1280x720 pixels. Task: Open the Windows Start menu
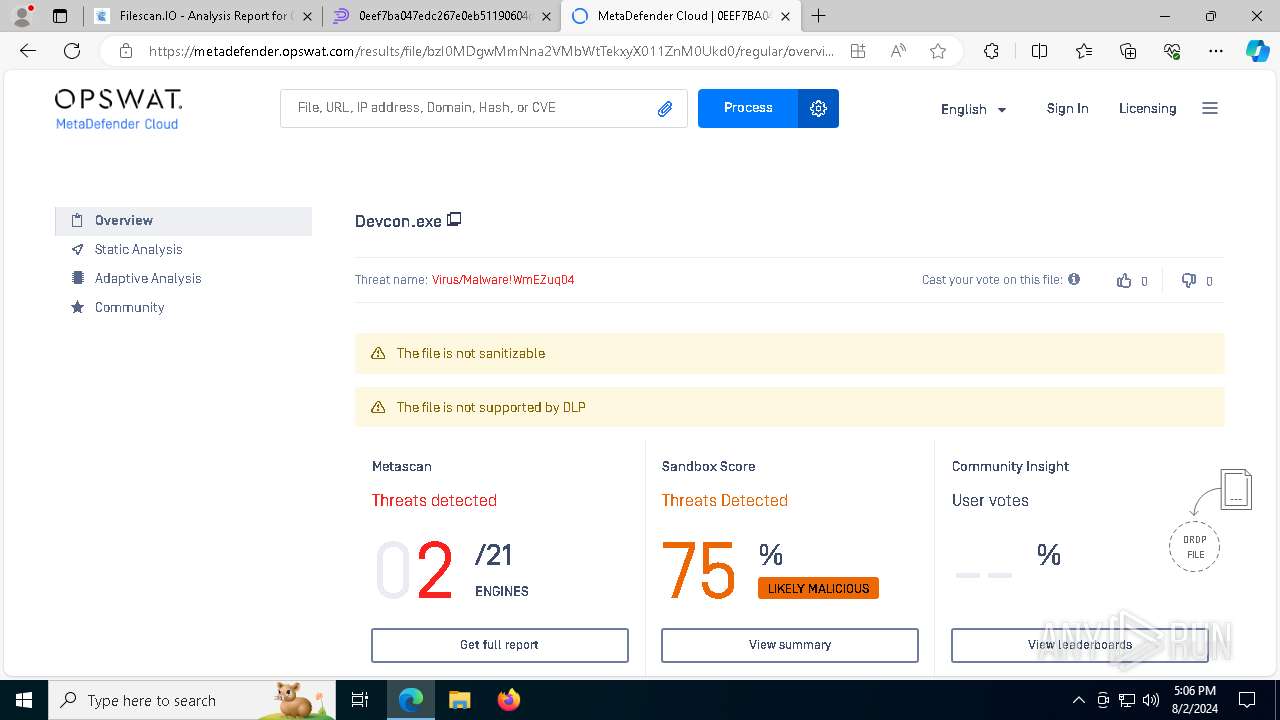click(23, 700)
